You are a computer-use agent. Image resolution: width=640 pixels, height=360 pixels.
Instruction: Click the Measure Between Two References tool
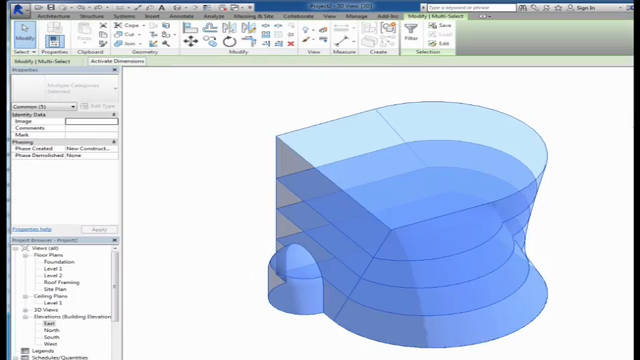(341, 28)
